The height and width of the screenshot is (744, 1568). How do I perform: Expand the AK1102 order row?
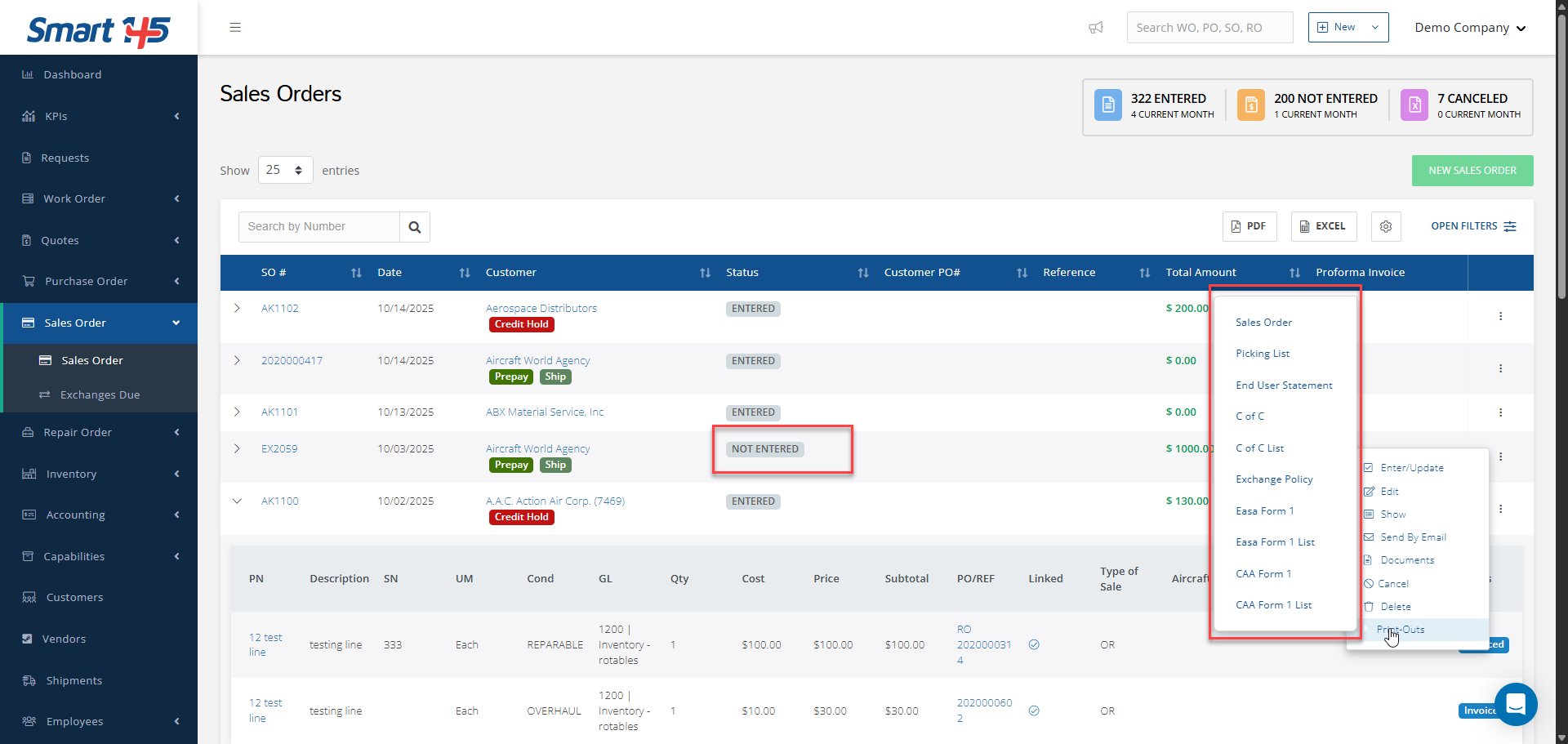[237, 308]
